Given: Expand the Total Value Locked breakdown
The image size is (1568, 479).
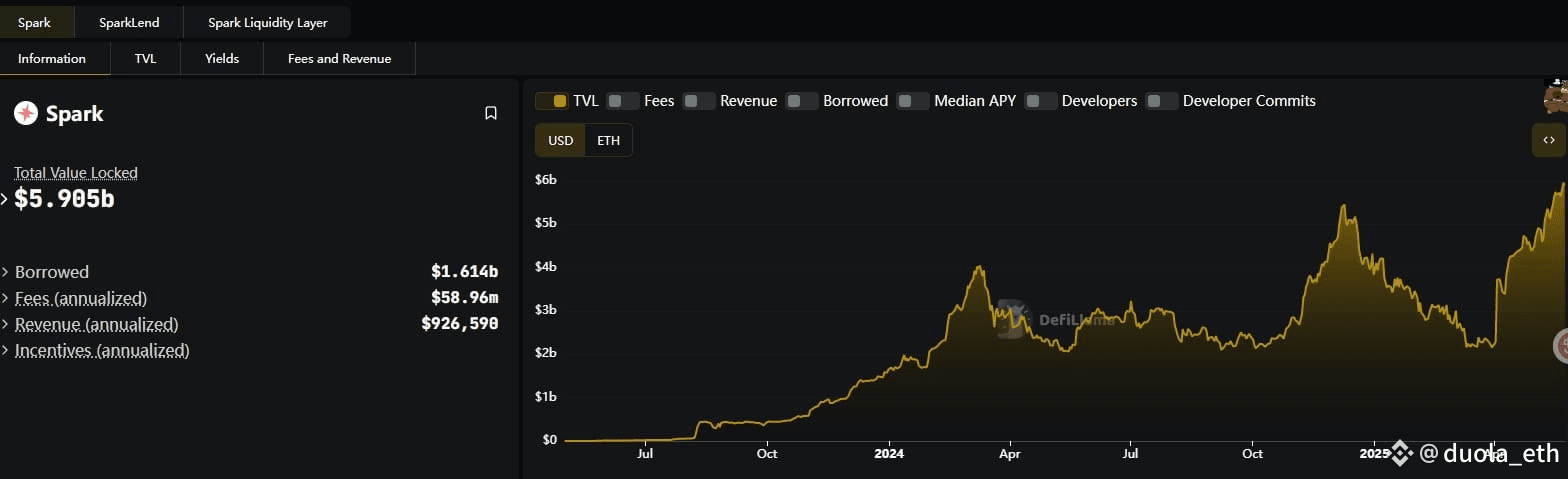Looking at the screenshot, I should (5, 199).
